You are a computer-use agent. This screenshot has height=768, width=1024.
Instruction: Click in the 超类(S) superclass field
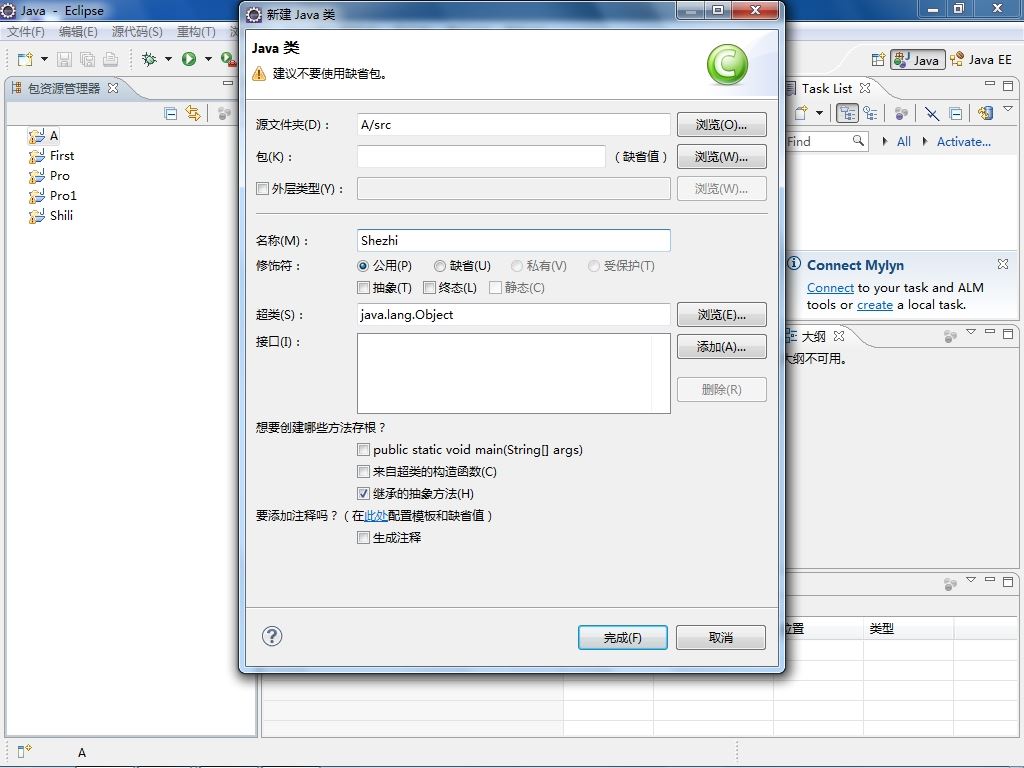[513, 315]
